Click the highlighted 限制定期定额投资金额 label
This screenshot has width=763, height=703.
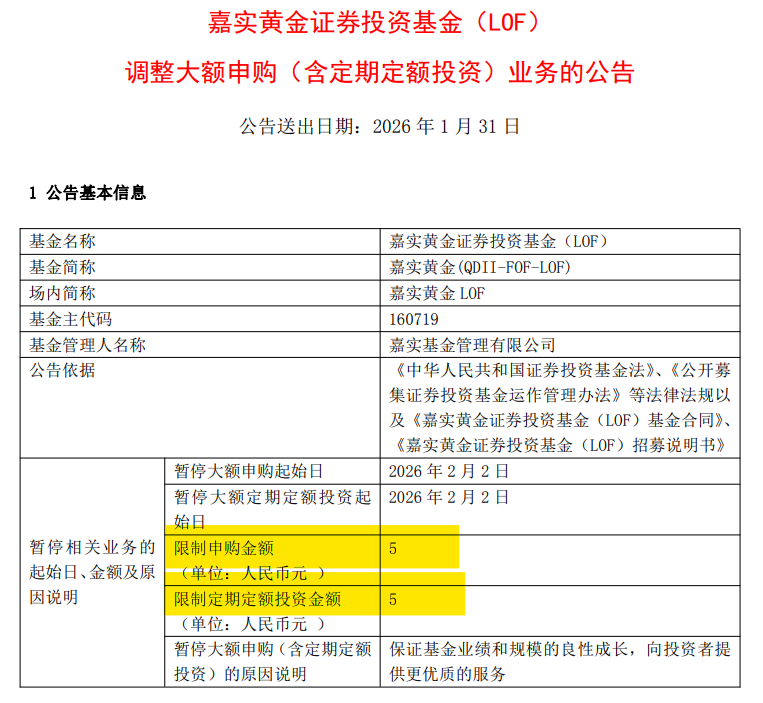click(x=257, y=599)
